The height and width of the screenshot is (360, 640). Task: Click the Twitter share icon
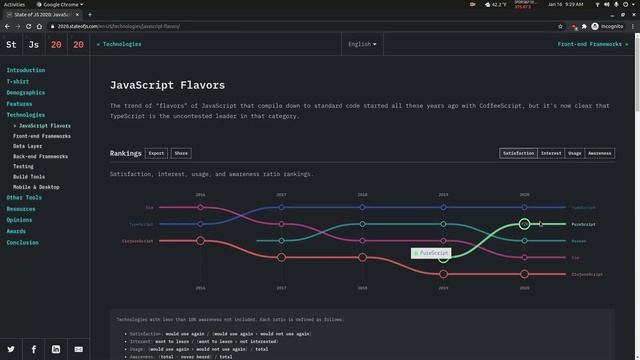(11, 349)
